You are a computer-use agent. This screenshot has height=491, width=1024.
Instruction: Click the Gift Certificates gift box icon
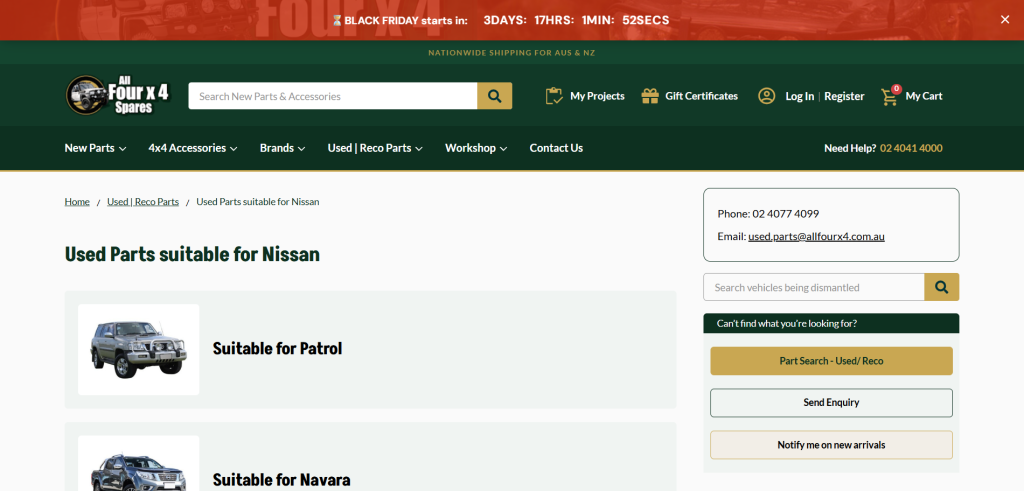(x=650, y=96)
